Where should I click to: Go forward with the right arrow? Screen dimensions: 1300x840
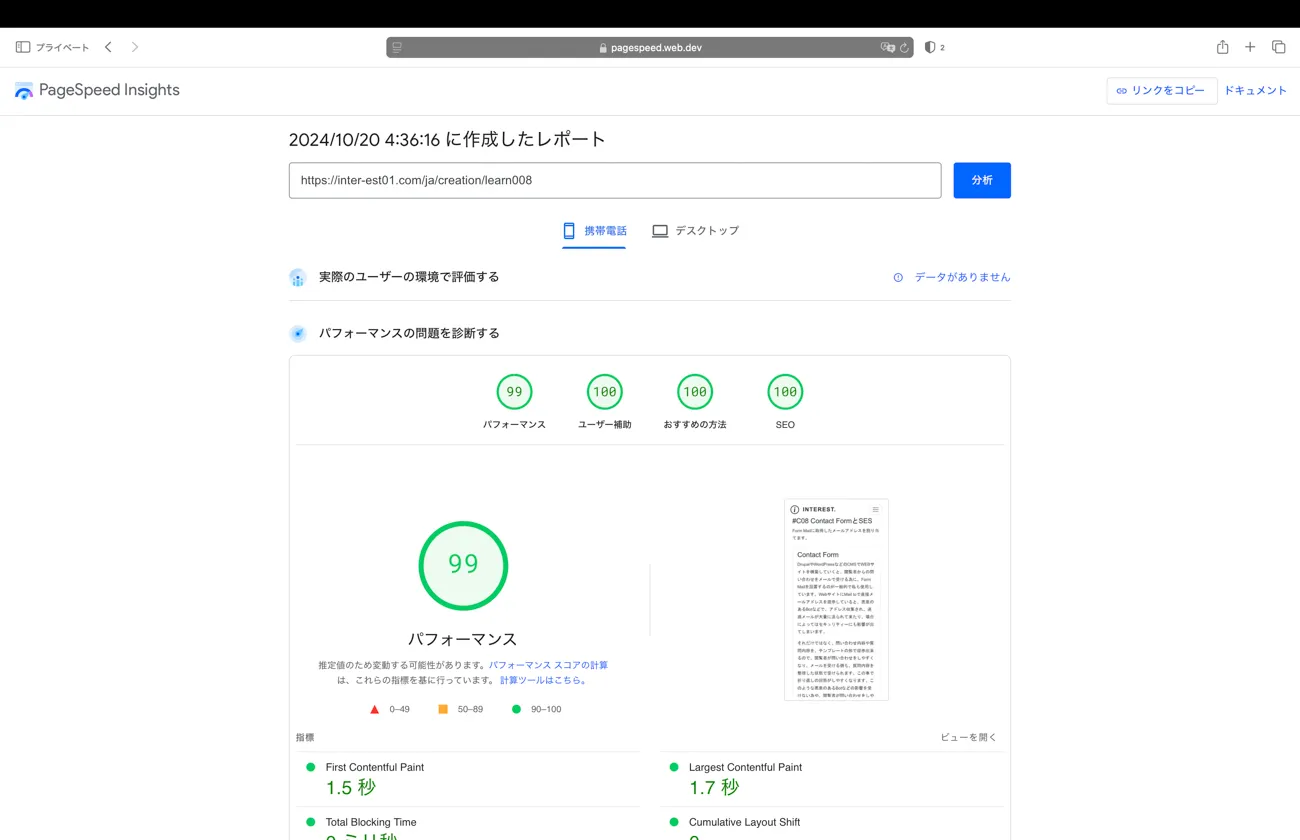coord(135,47)
